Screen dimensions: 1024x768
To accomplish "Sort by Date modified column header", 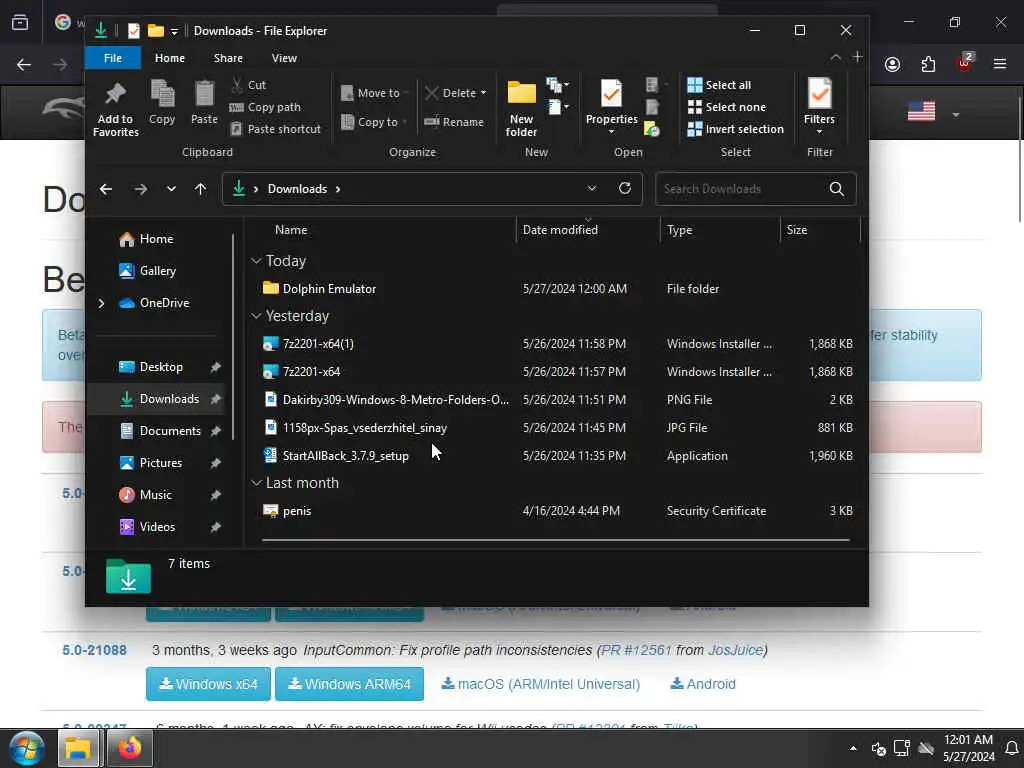I will coord(588,230).
